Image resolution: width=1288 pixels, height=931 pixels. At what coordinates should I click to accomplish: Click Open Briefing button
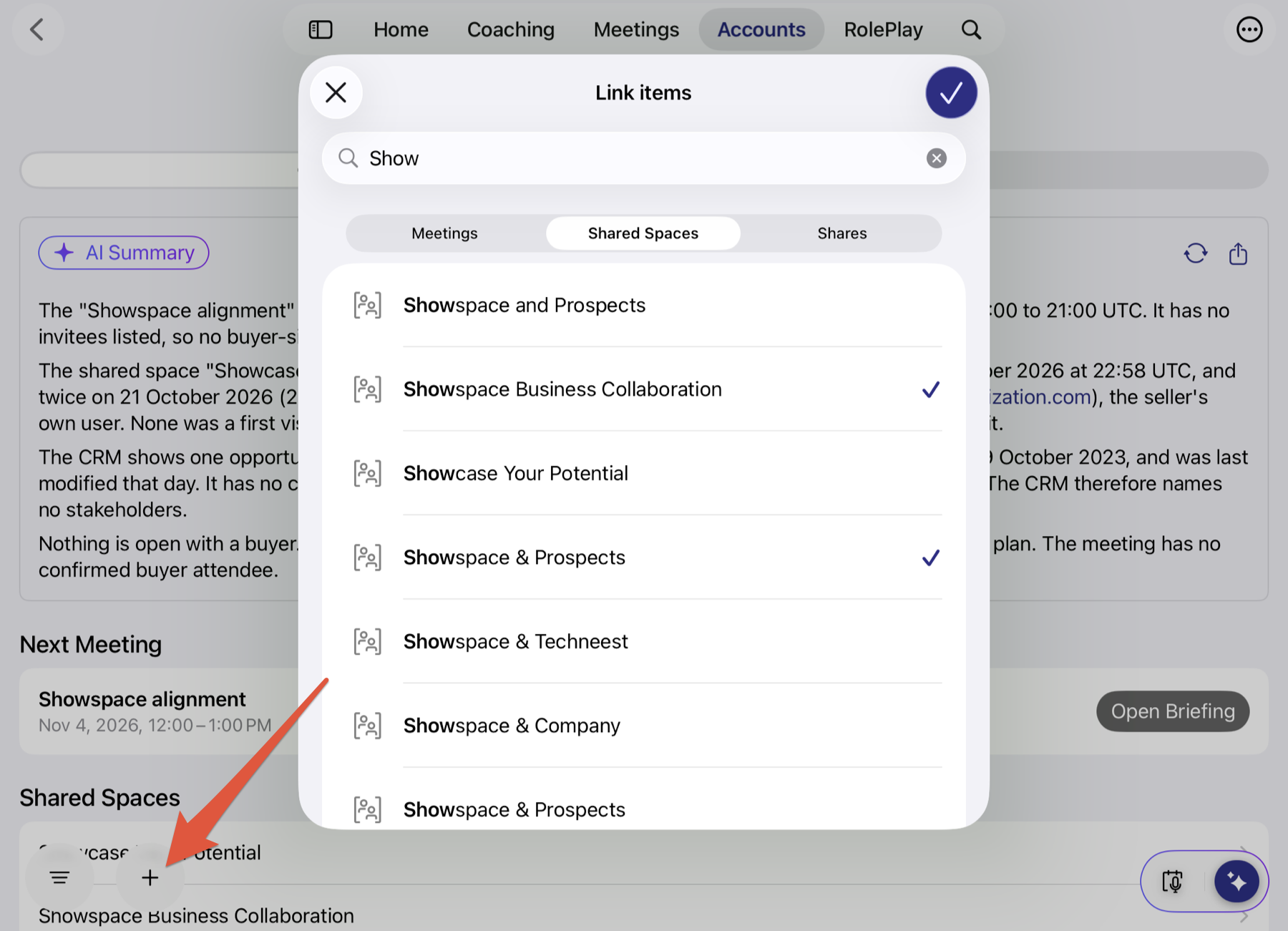(x=1172, y=711)
